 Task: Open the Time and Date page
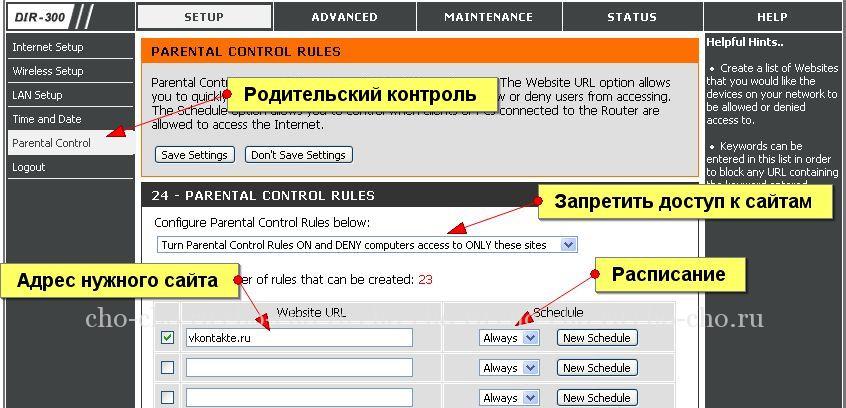47,119
